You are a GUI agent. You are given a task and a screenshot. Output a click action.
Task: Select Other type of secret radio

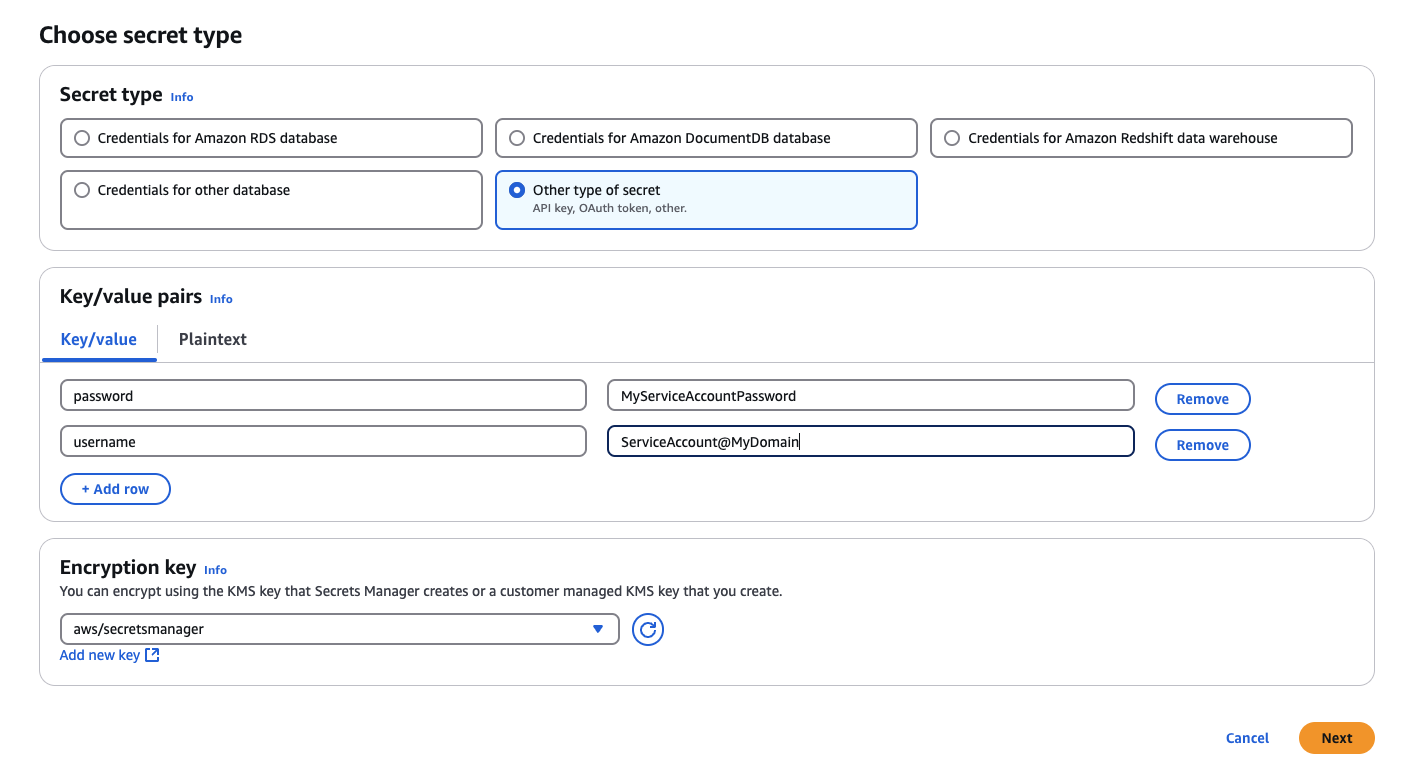517,190
